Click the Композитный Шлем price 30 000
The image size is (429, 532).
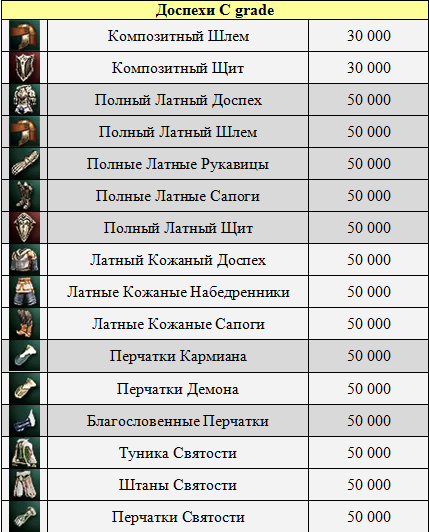coord(369,36)
